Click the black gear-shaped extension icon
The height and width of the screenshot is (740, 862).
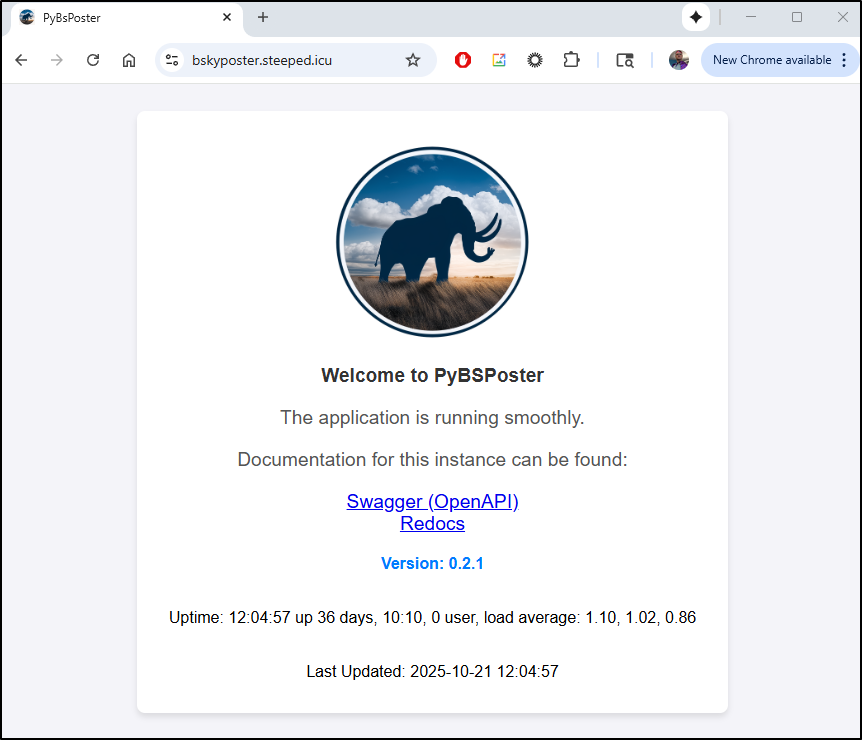[x=535, y=60]
